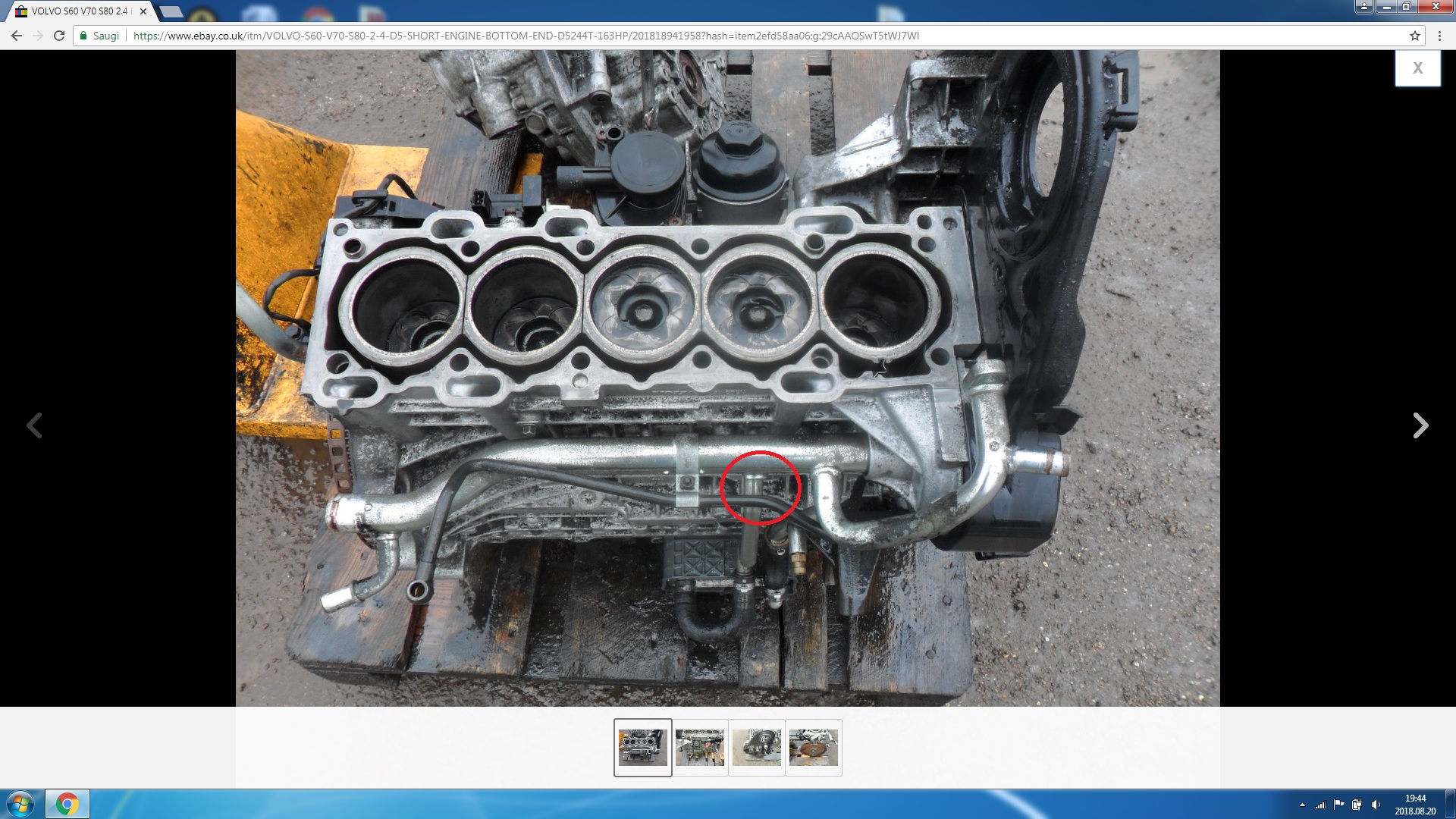Image resolution: width=1456 pixels, height=819 pixels.
Task: Click the green secure padlock icon
Action: 84,36
